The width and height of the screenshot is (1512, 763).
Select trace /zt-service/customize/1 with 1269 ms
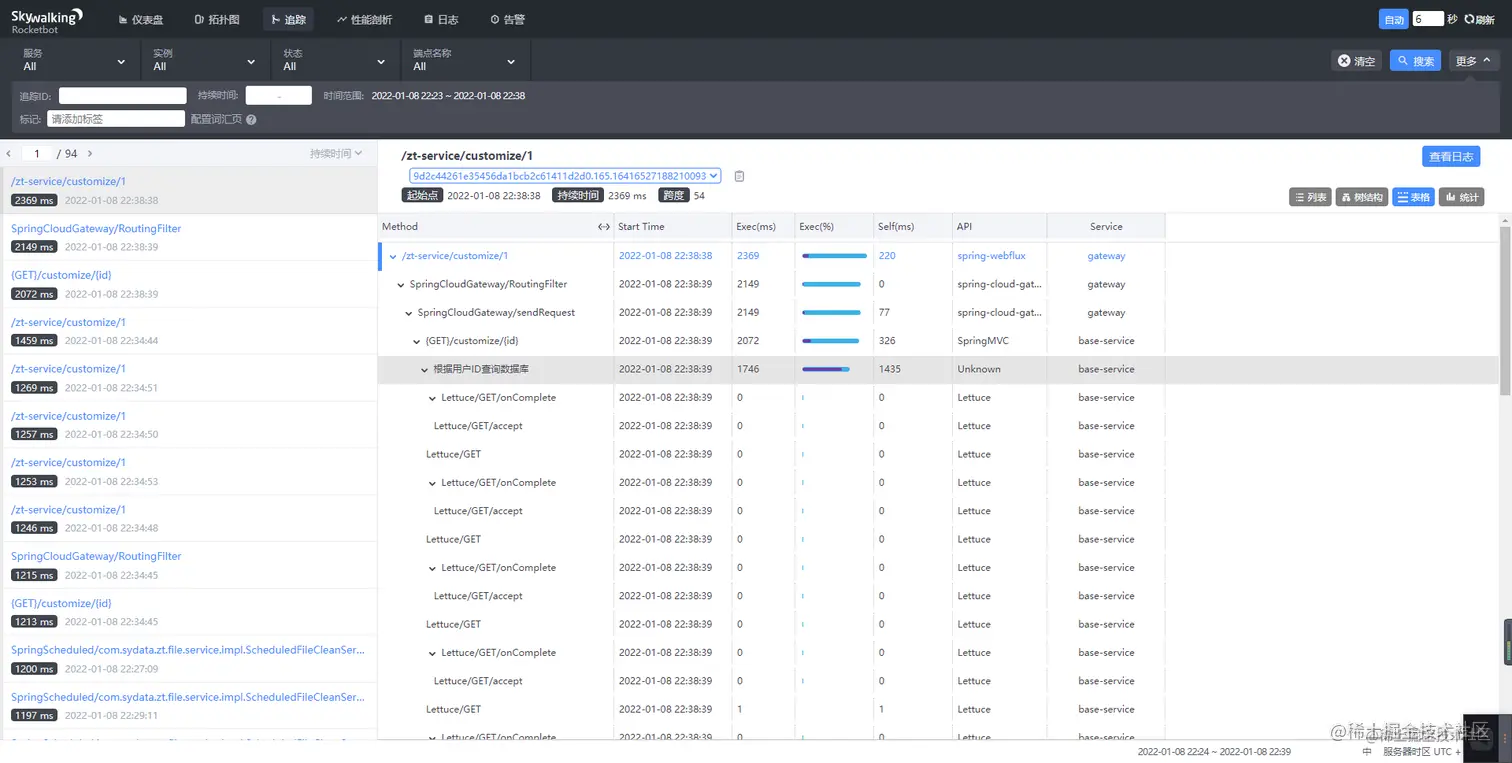point(189,377)
